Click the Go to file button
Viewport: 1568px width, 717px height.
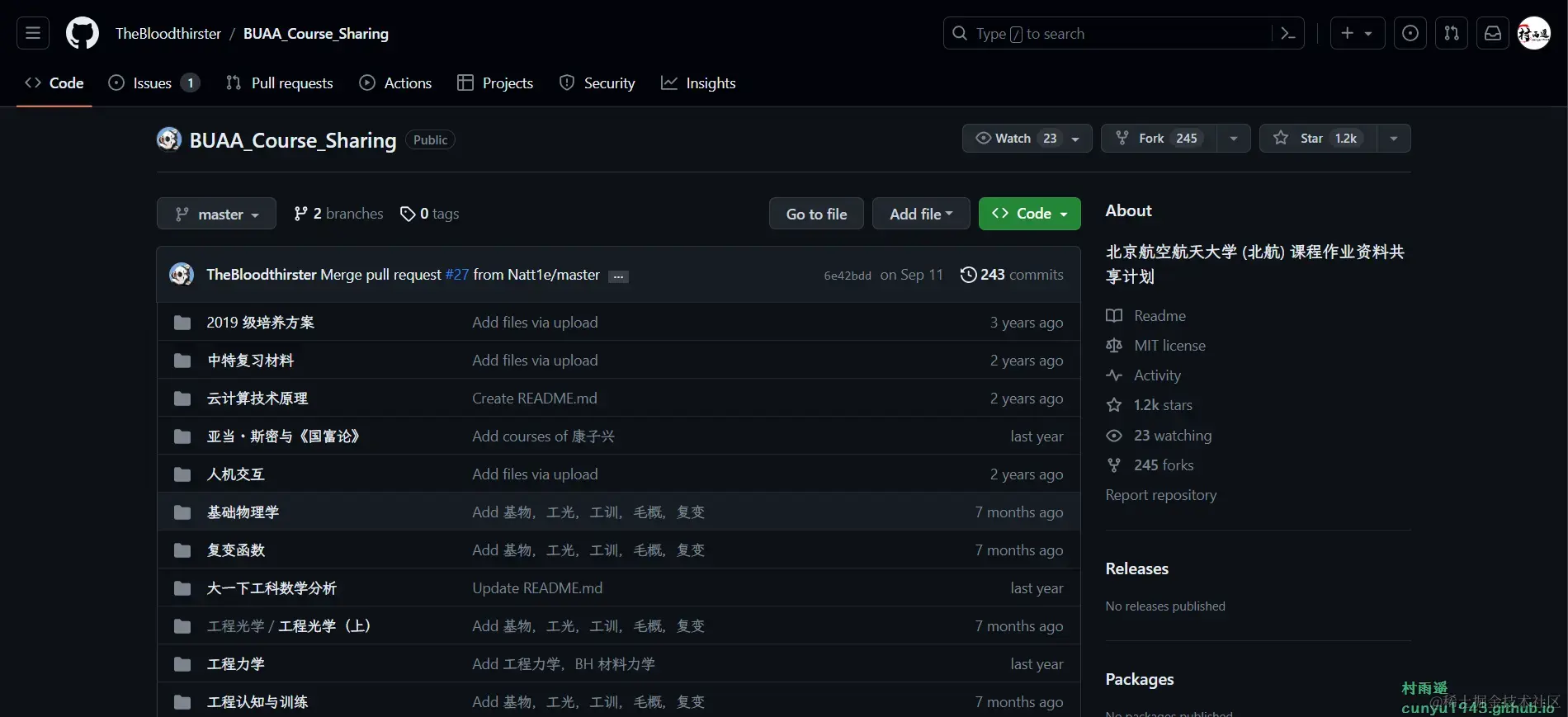pos(816,214)
